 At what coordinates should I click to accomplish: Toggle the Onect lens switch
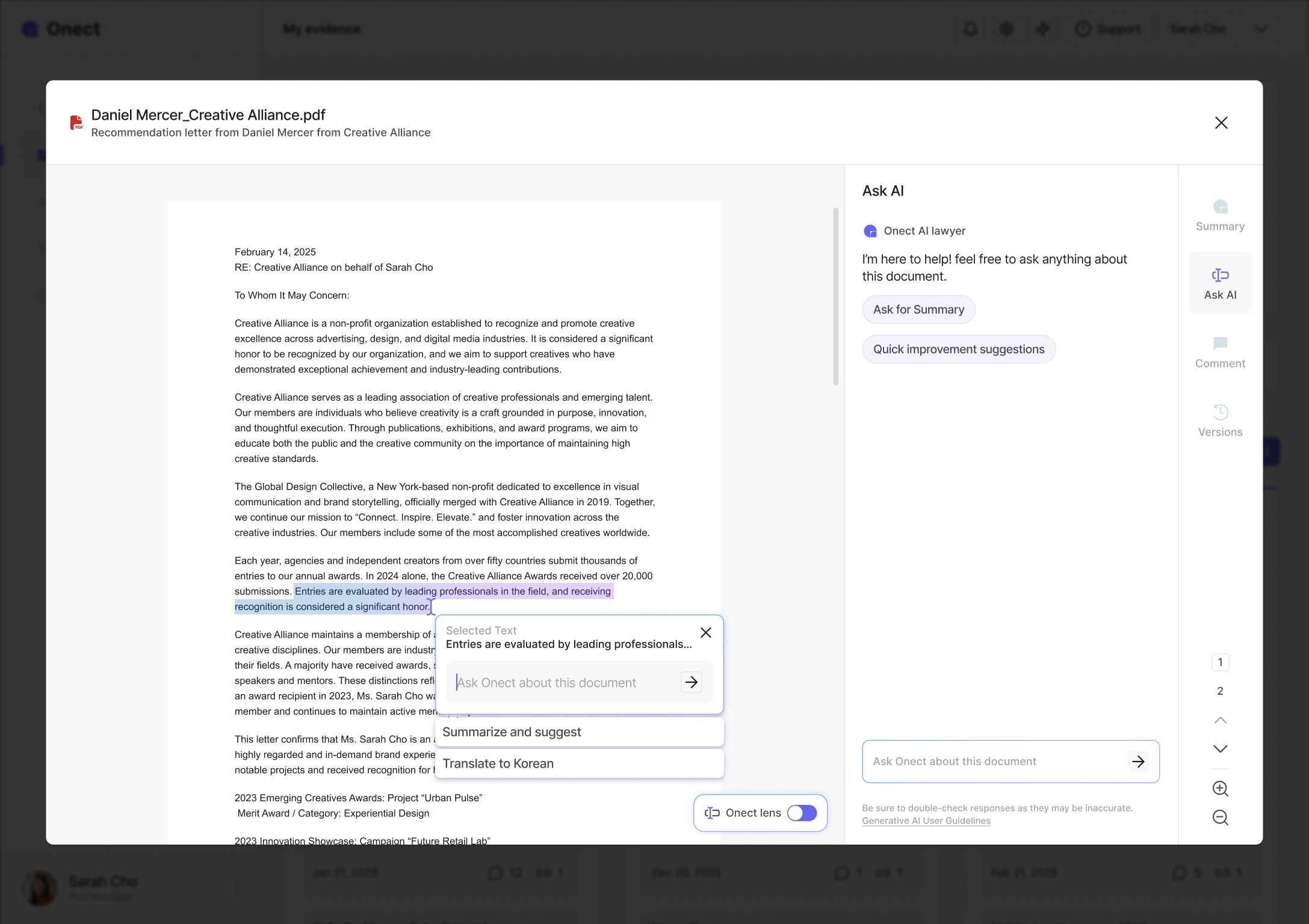[x=802, y=813]
